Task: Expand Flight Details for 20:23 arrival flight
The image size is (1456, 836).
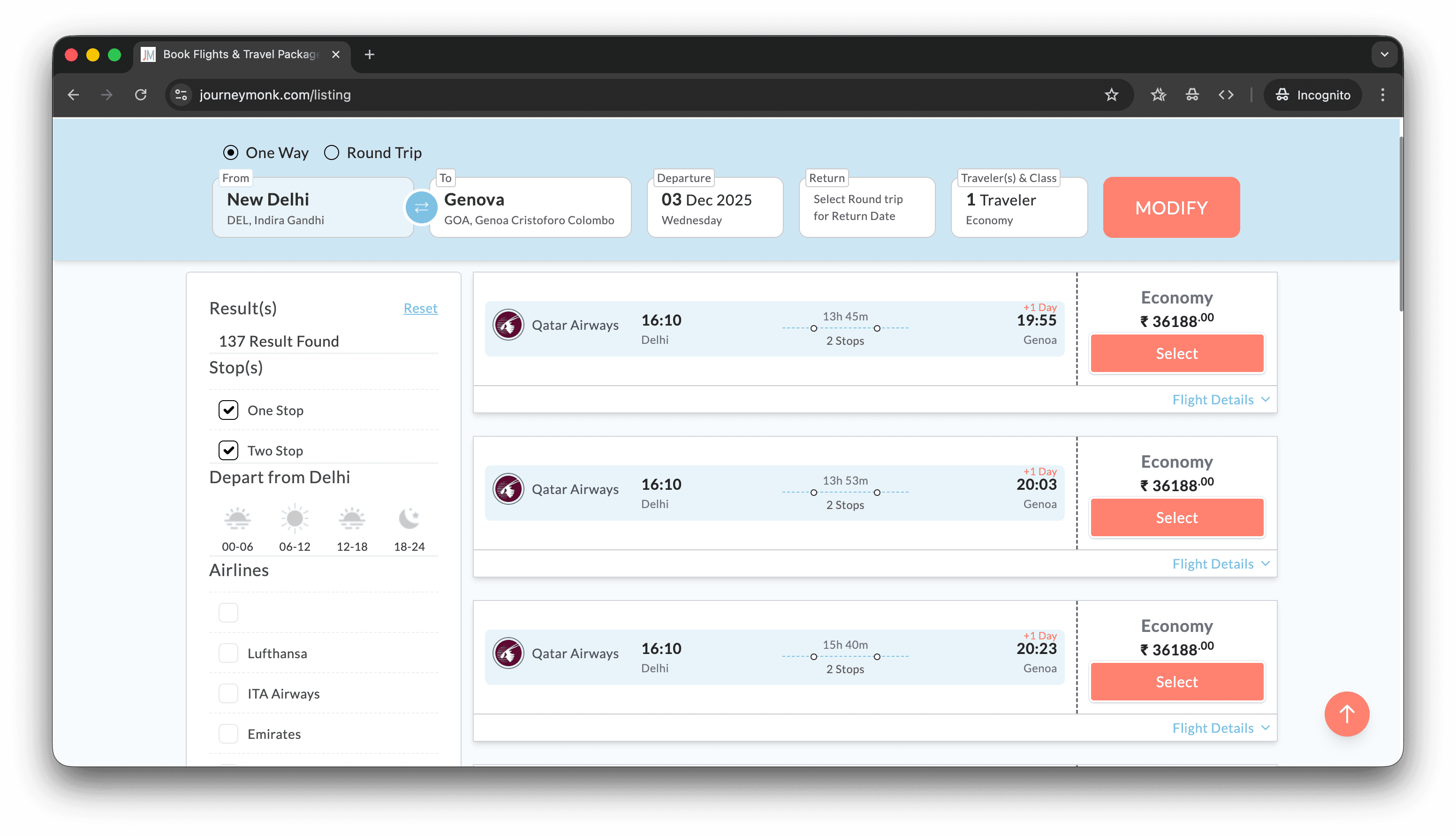Action: [1220, 728]
